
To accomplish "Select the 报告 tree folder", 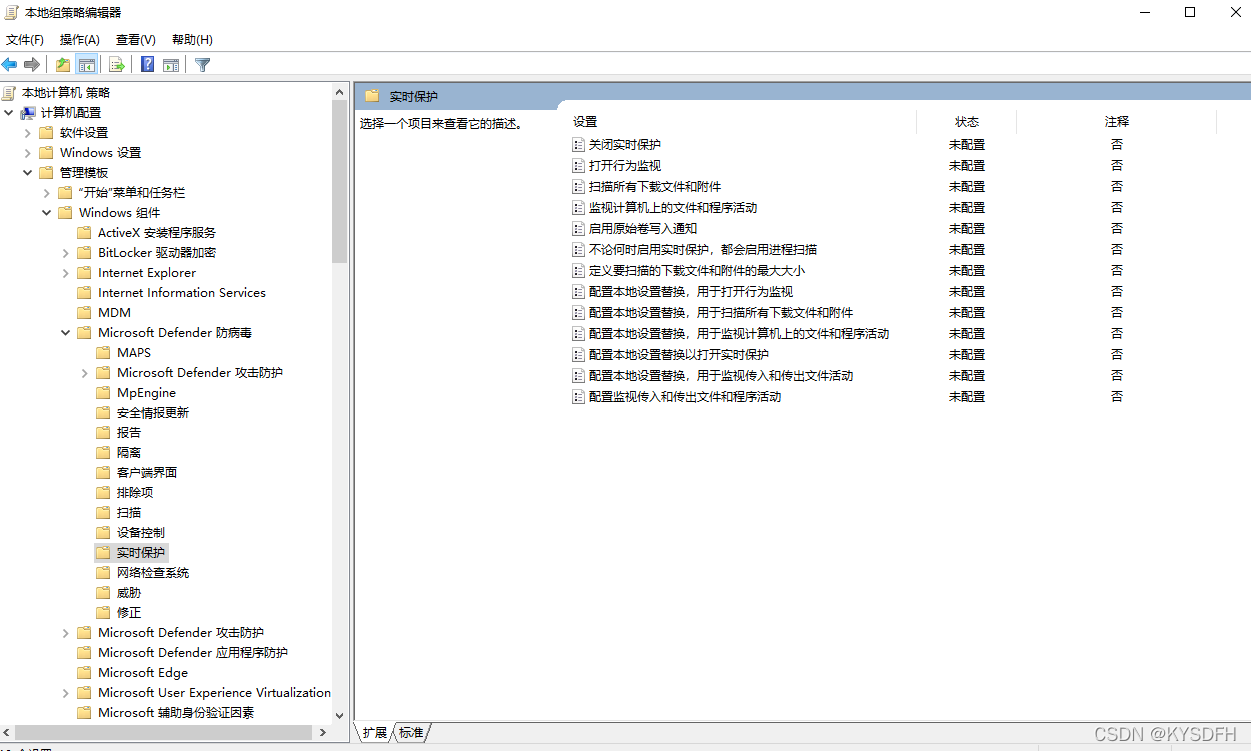I will click(129, 433).
